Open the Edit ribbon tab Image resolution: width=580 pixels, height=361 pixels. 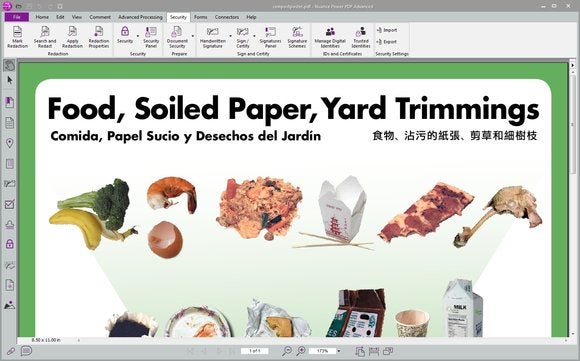point(60,17)
